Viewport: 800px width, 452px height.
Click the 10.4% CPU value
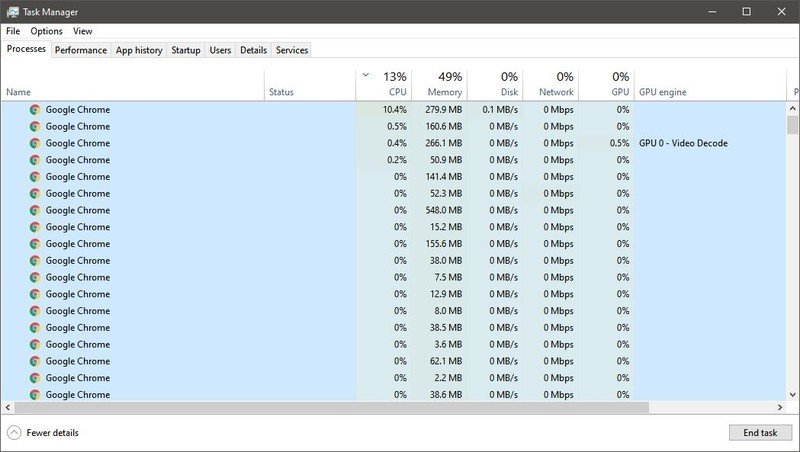(x=394, y=110)
